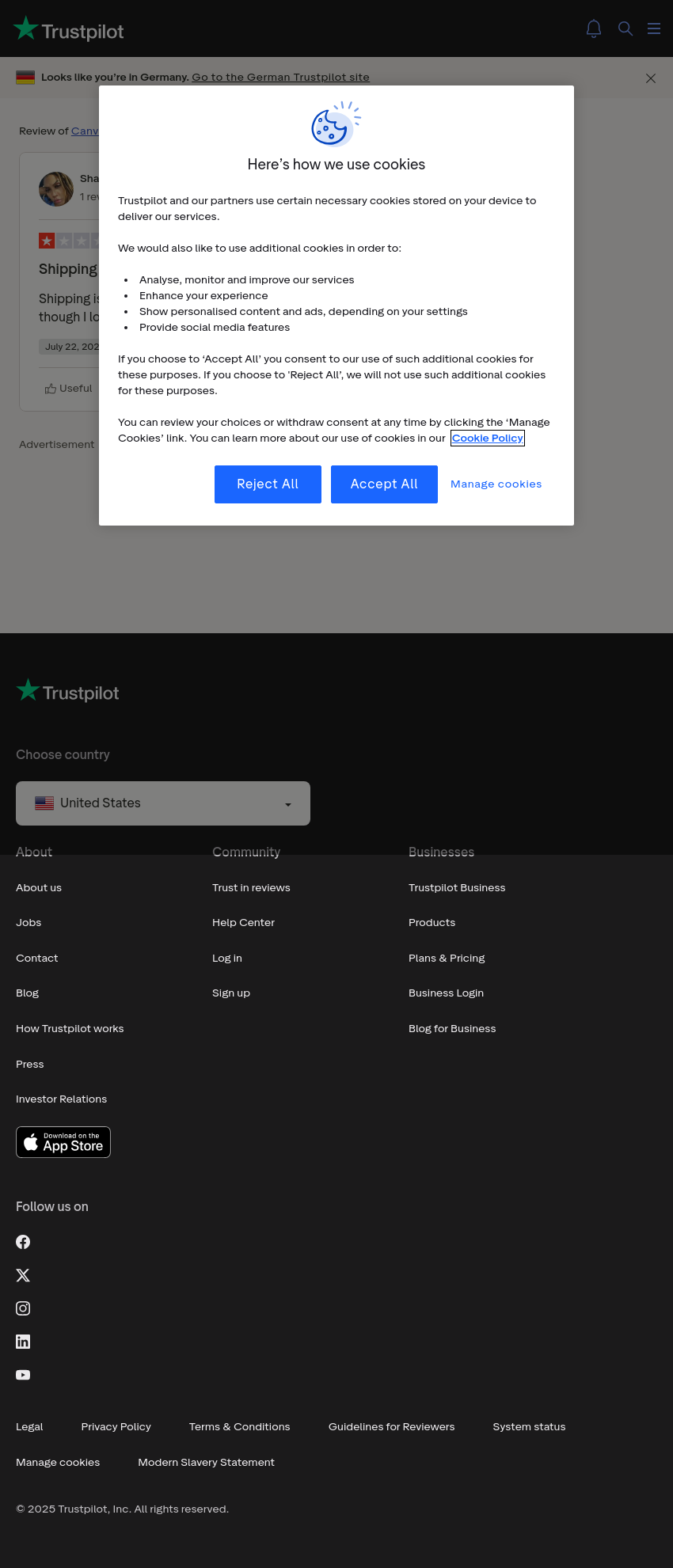Open the About us footer link
The width and height of the screenshot is (673, 1568).
point(39,888)
